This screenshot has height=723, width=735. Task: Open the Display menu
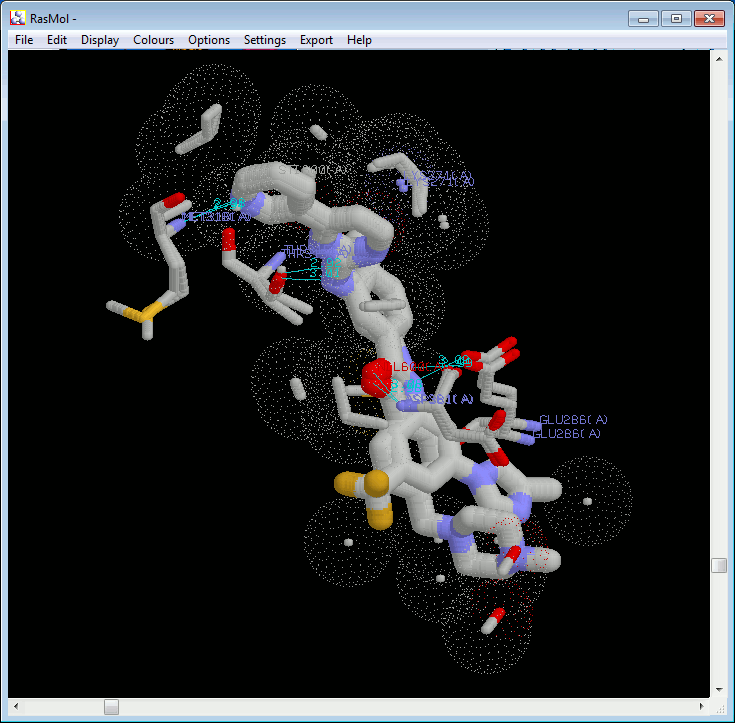[x=100, y=40]
